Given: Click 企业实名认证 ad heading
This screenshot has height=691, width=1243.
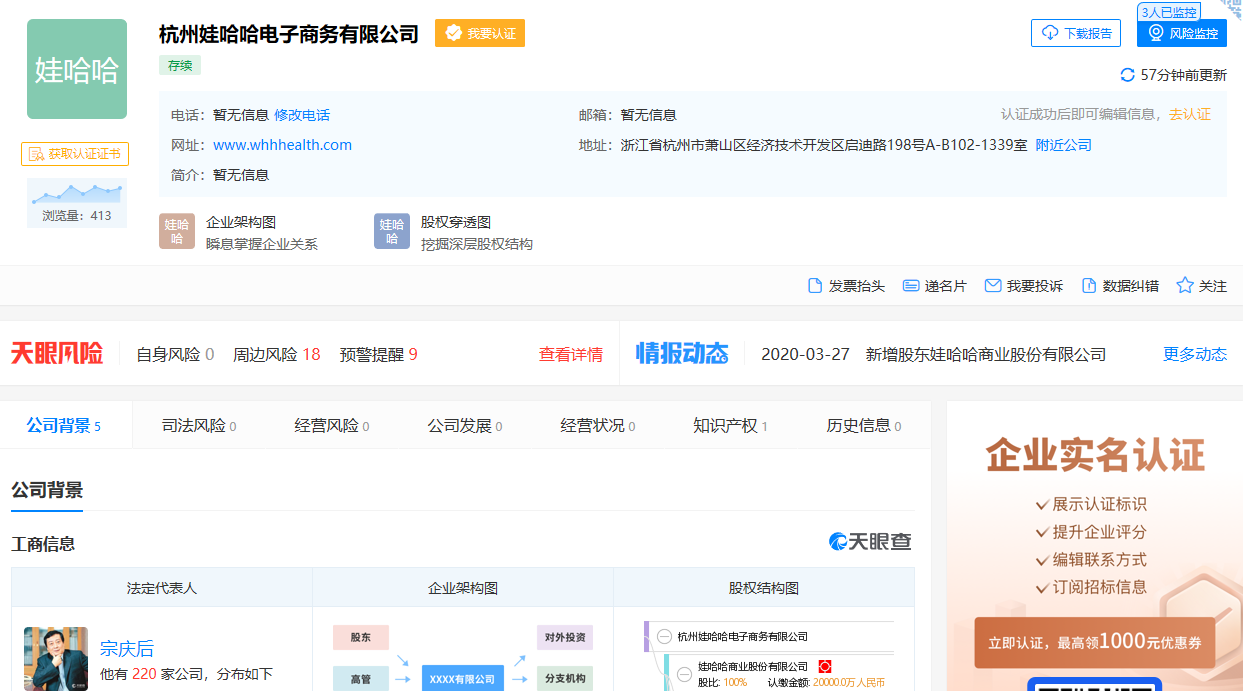Looking at the screenshot, I should click(1095, 455).
